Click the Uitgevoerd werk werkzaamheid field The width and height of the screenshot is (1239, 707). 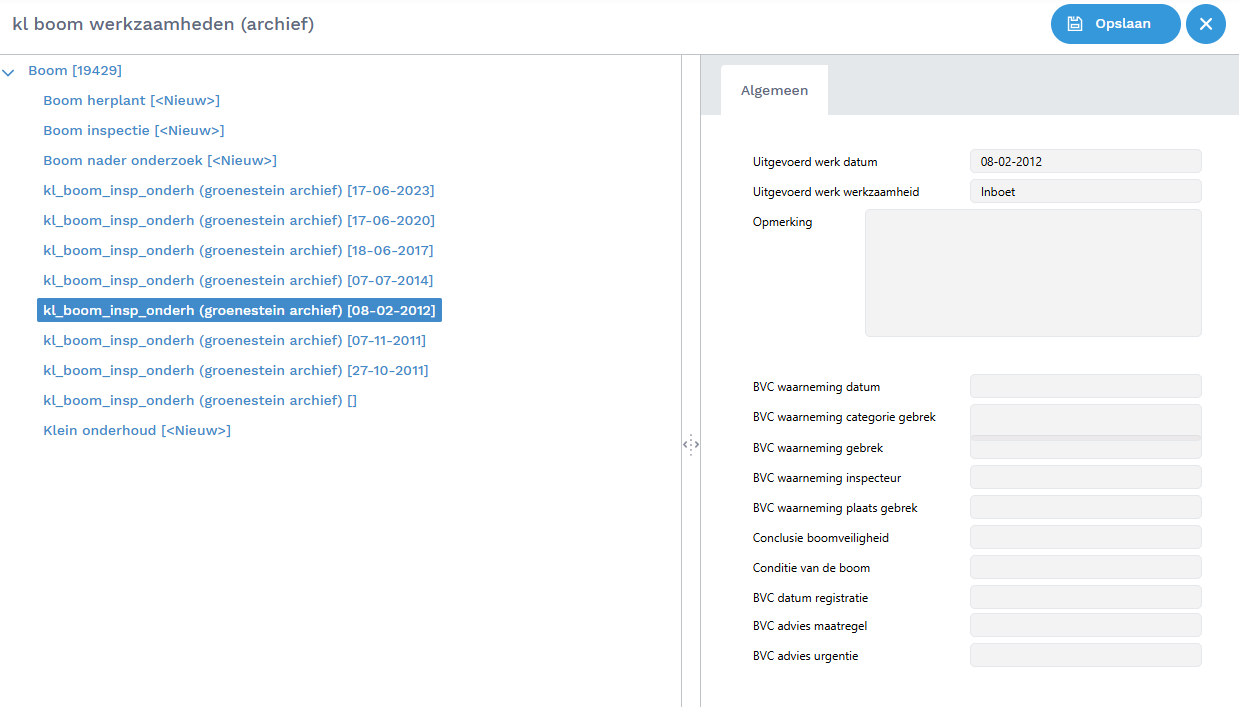(1085, 191)
